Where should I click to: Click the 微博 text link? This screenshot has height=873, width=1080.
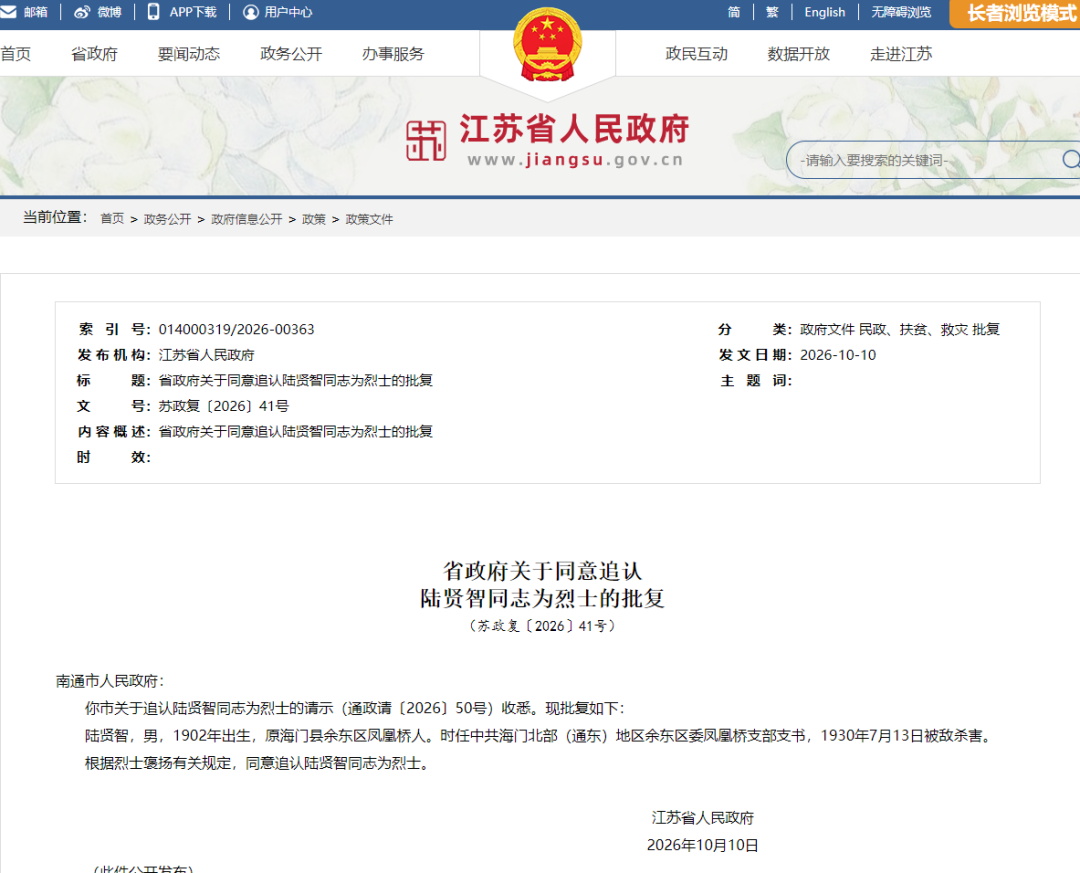[x=110, y=12]
